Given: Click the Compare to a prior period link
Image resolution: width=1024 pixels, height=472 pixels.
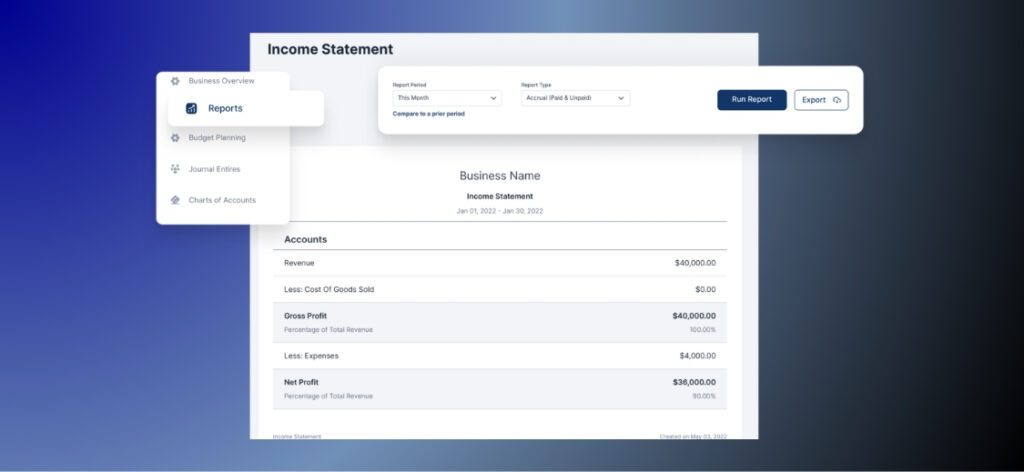Looking at the screenshot, I should [x=428, y=114].
